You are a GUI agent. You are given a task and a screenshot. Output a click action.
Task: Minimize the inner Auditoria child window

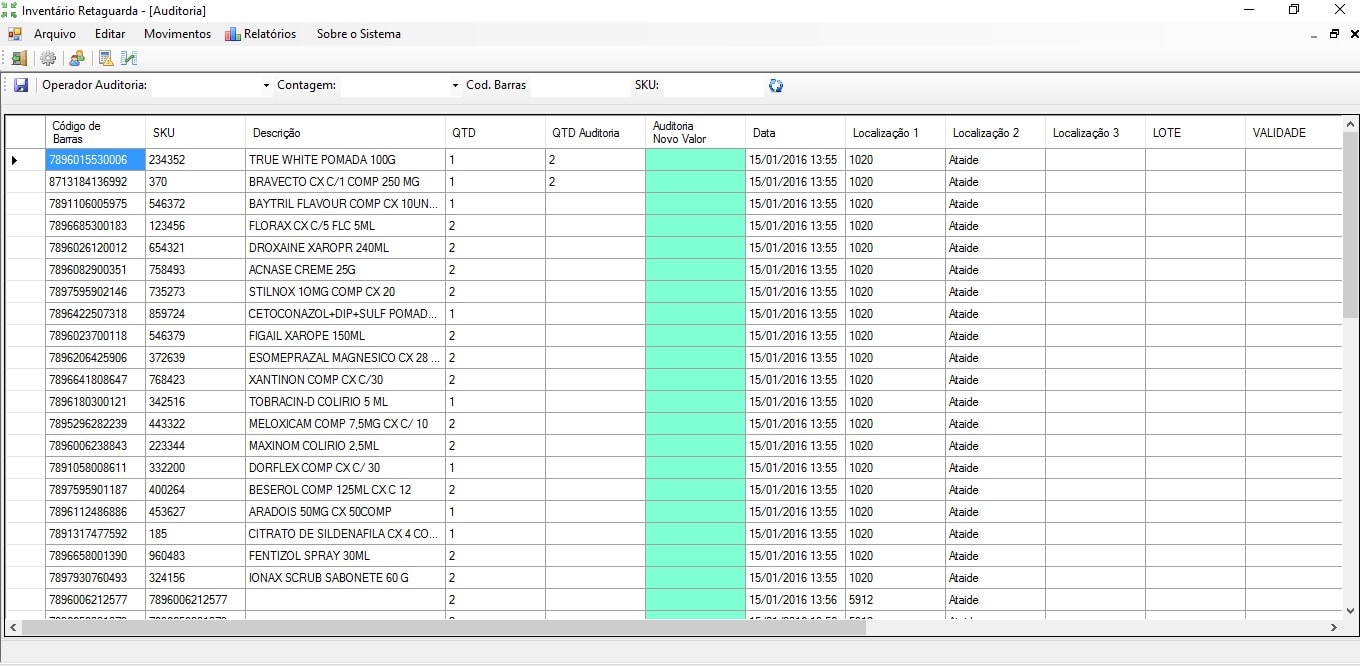click(1314, 34)
